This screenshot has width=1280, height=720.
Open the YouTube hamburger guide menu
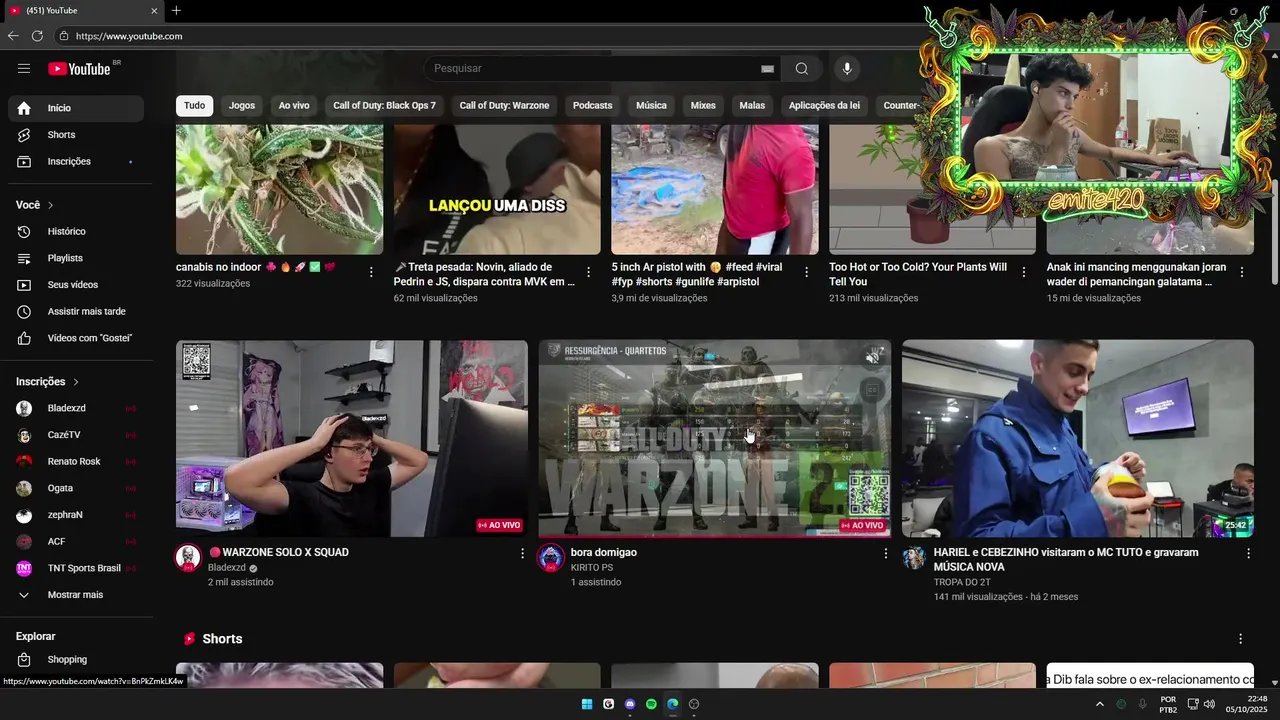click(x=24, y=68)
